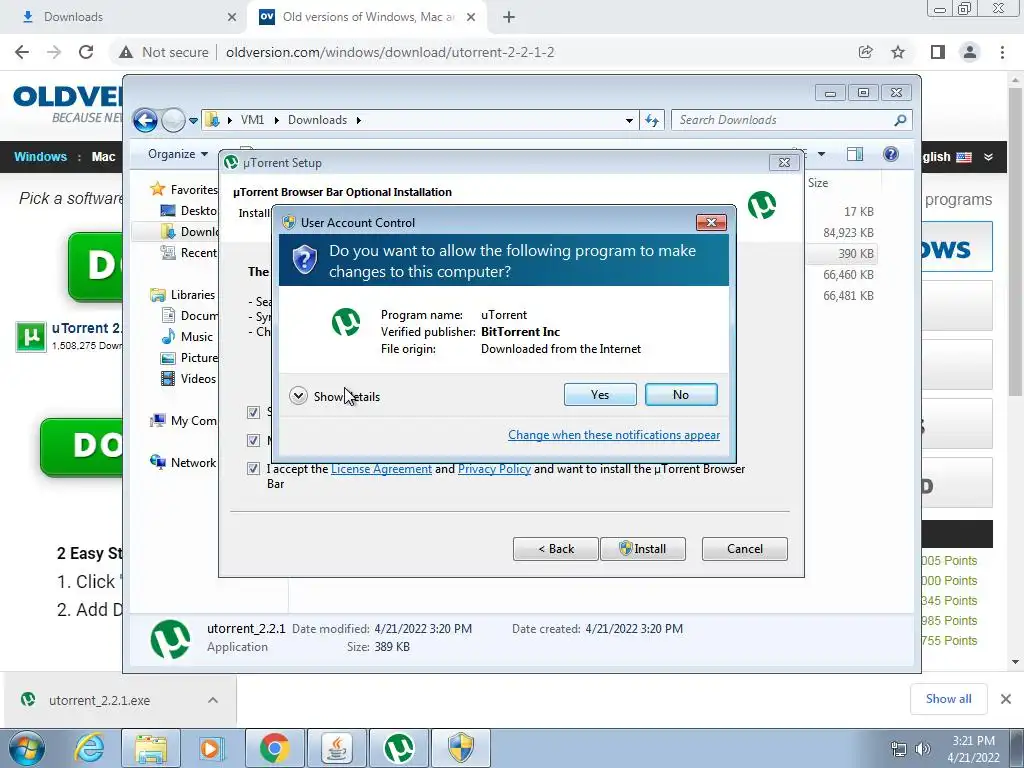Click Cancel in µTorrent Setup
The image size is (1024, 768).
[744, 549]
